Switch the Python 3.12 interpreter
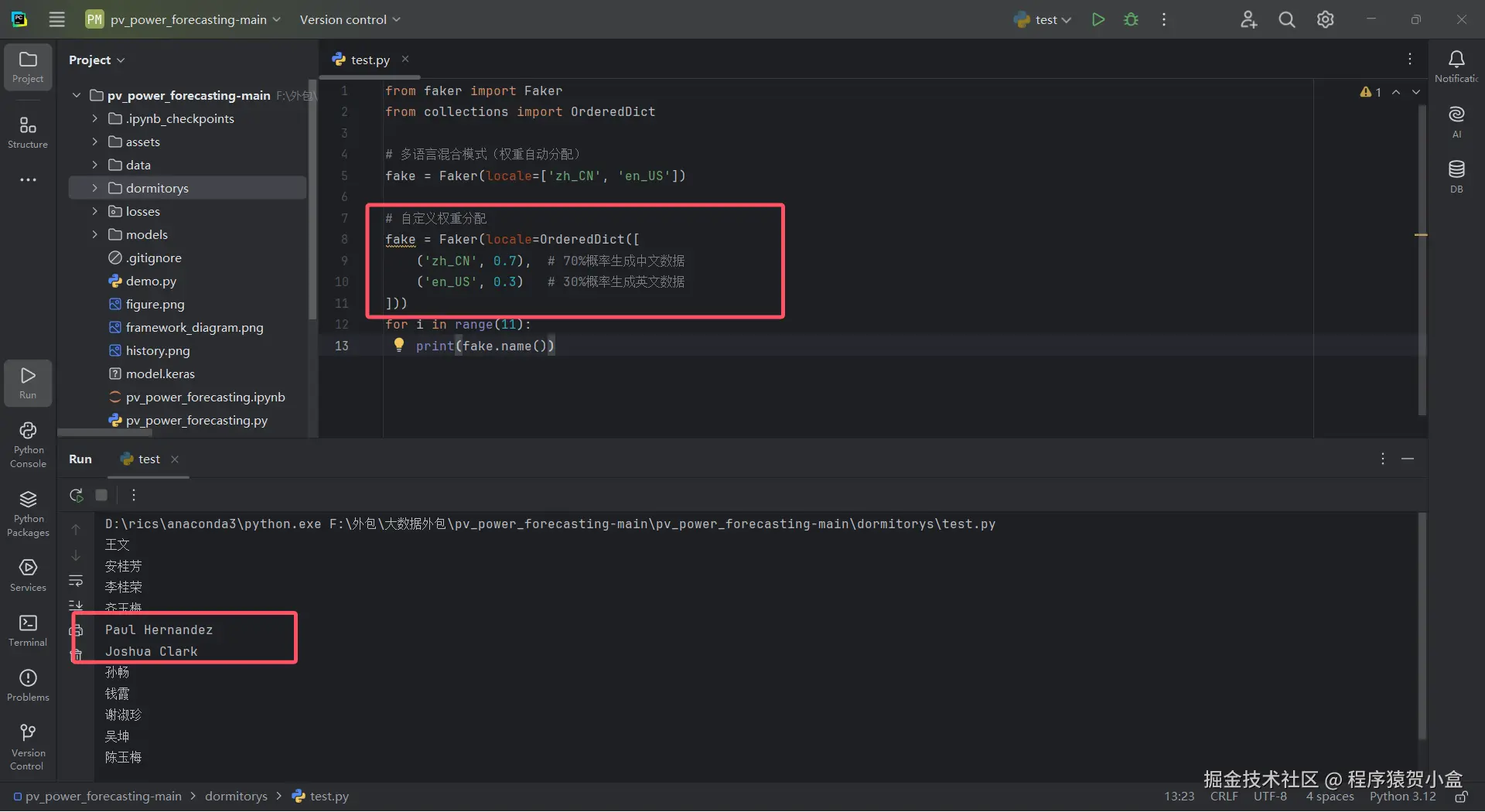Viewport: 1485px width, 812px height. tap(1402, 797)
